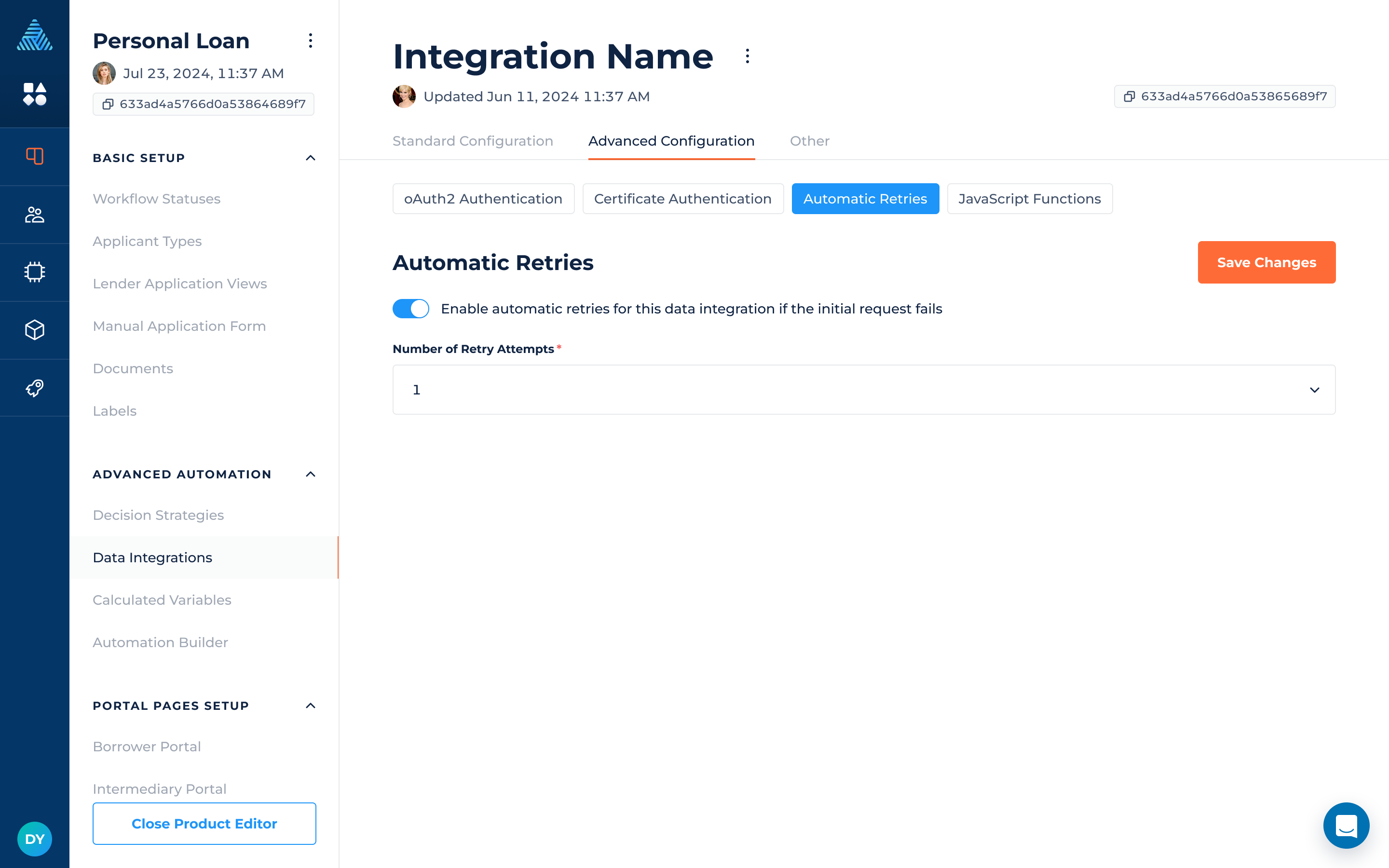Click the Save Changes button

click(x=1266, y=262)
